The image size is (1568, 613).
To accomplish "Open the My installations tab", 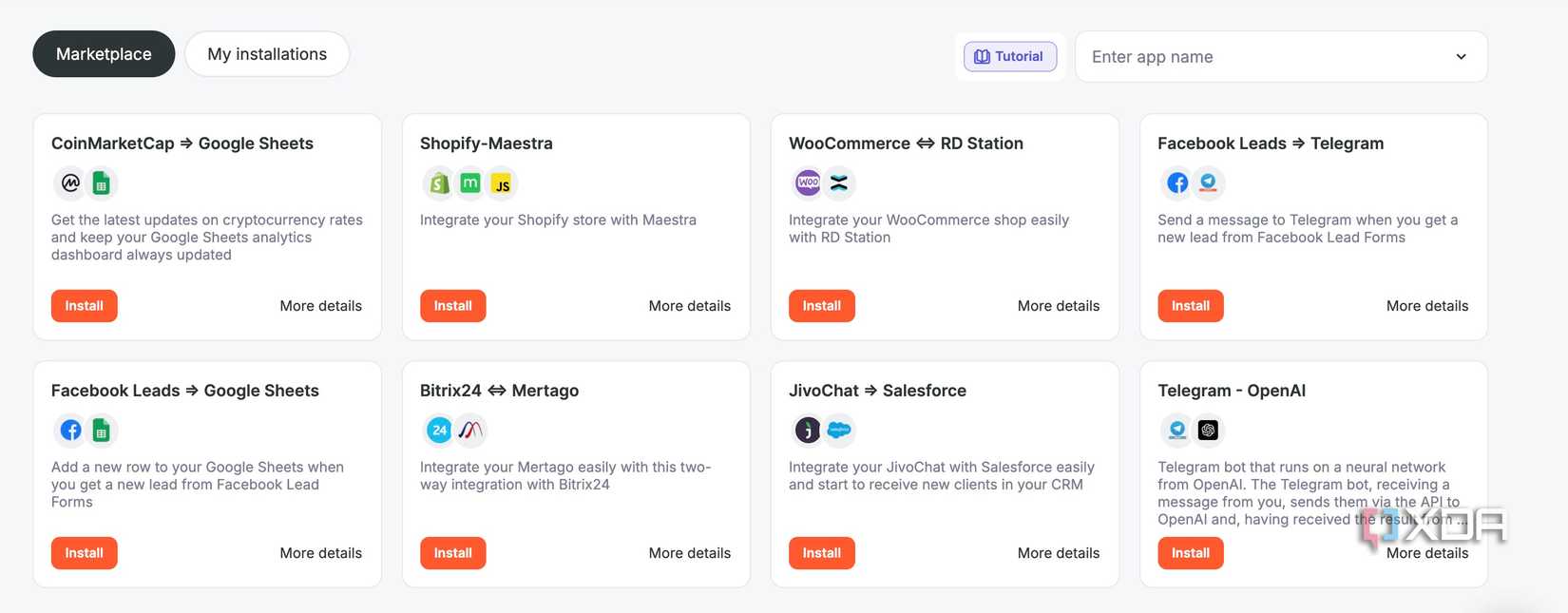I will (267, 54).
